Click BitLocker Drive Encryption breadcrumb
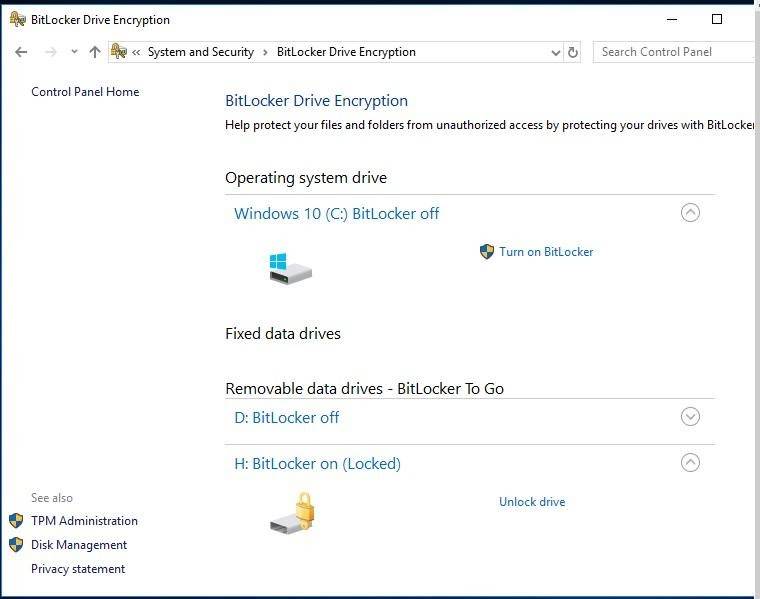The image size is (760, 599). pyautogui.click(x=346, y=52)
